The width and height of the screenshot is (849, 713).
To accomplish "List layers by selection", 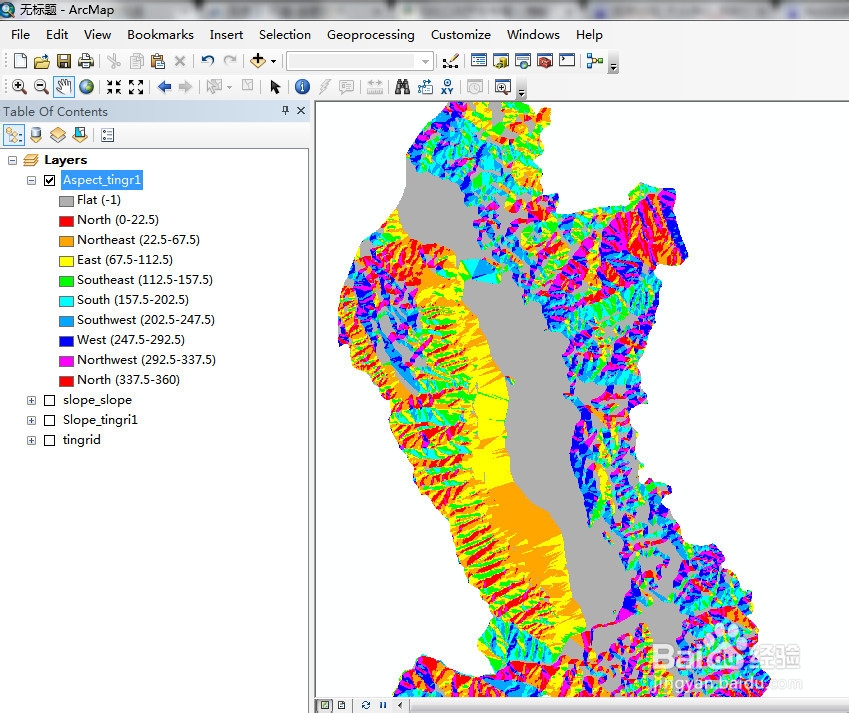I will (80, 135).
